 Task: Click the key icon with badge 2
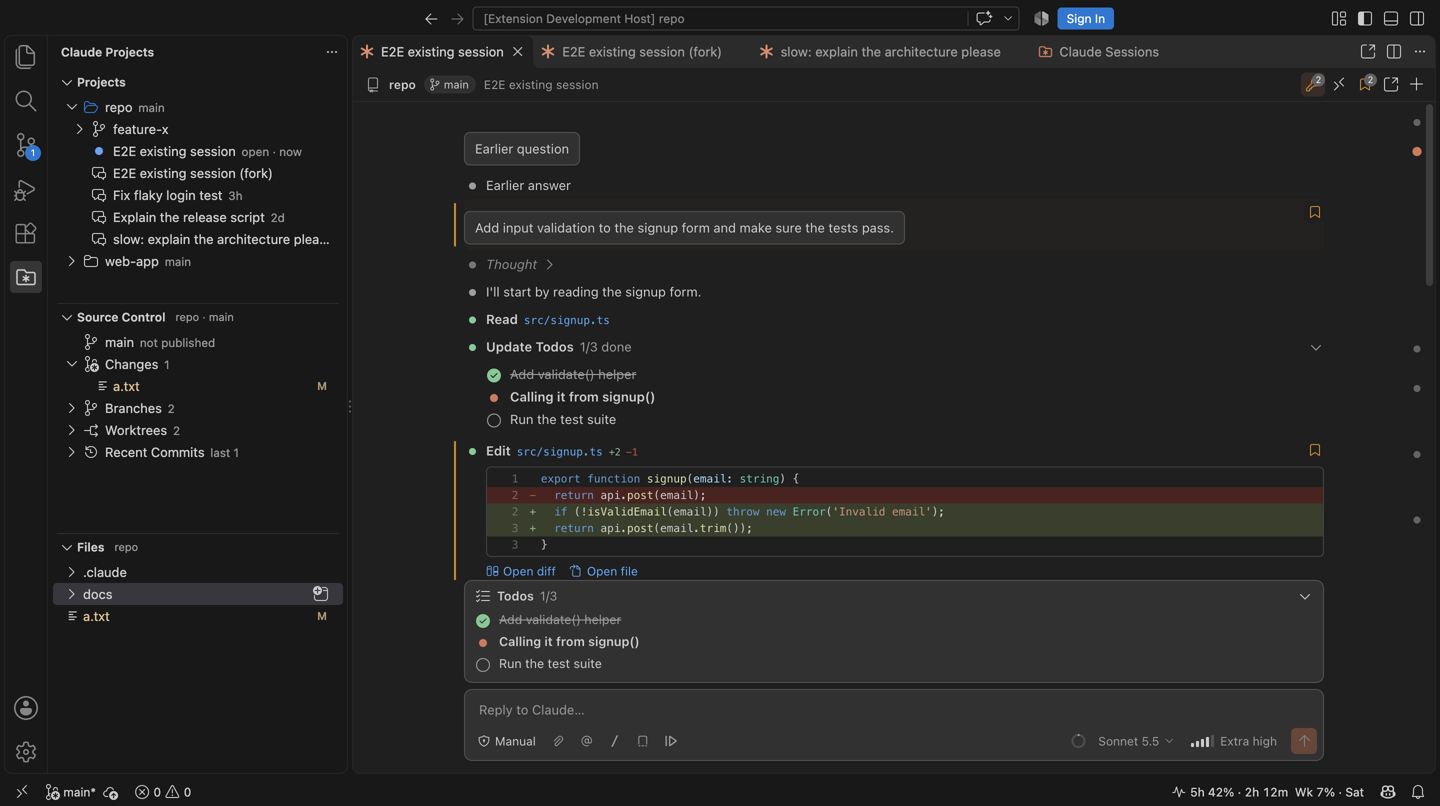coord(1313,85)
